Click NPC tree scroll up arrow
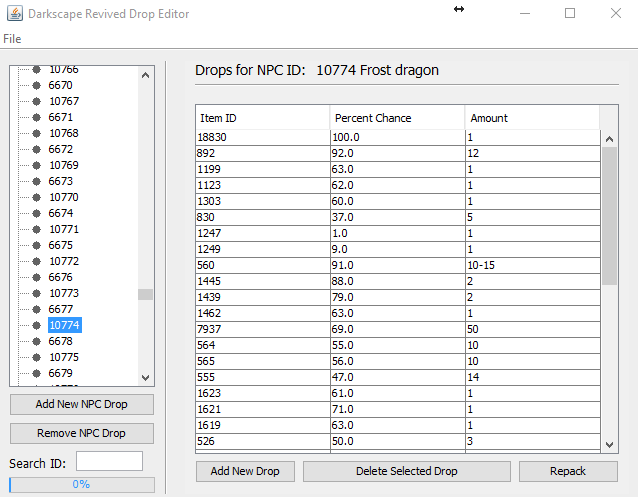Image resolution: width=638 pixels, height=497 pixels. tap(145, 75)
